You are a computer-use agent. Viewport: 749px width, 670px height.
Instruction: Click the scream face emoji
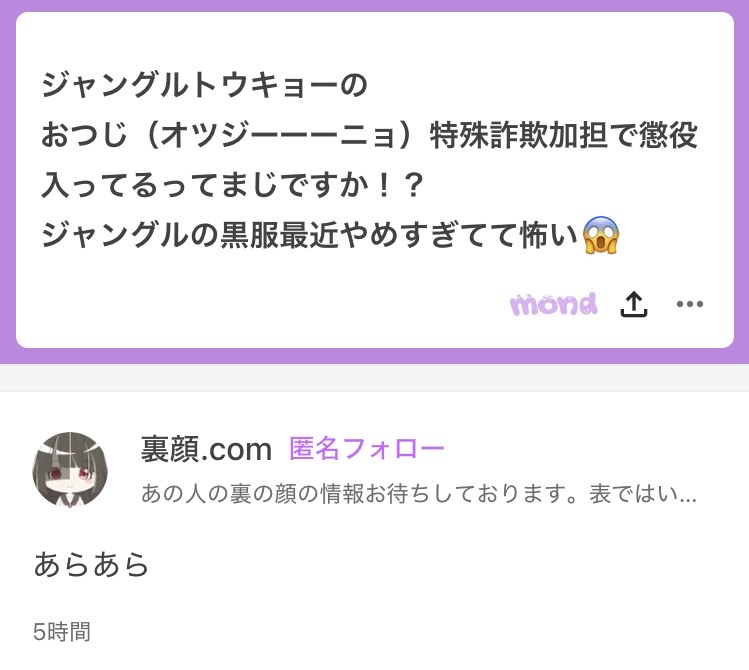point(601,235)
